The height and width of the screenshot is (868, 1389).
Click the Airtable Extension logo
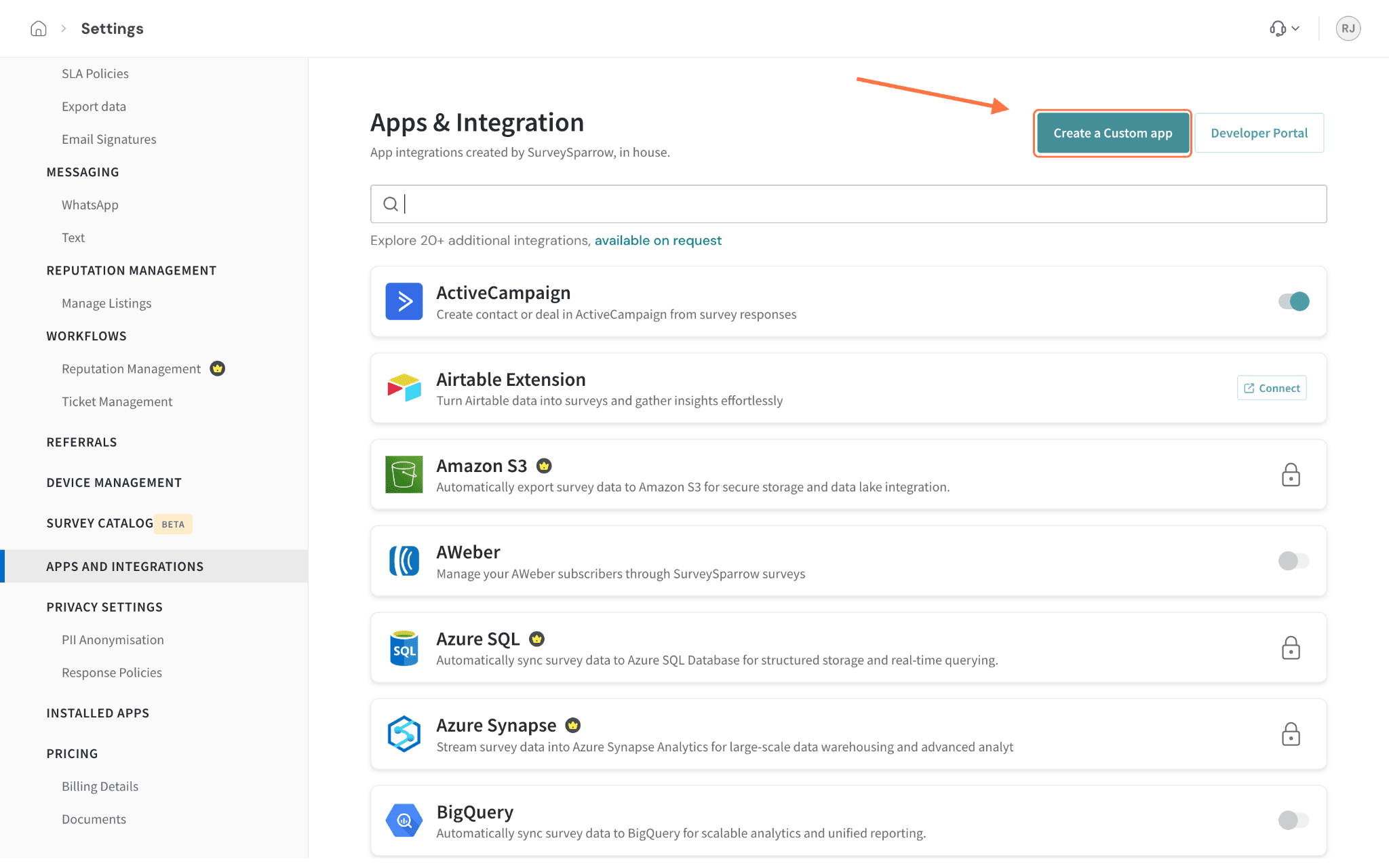coord(404,388)
